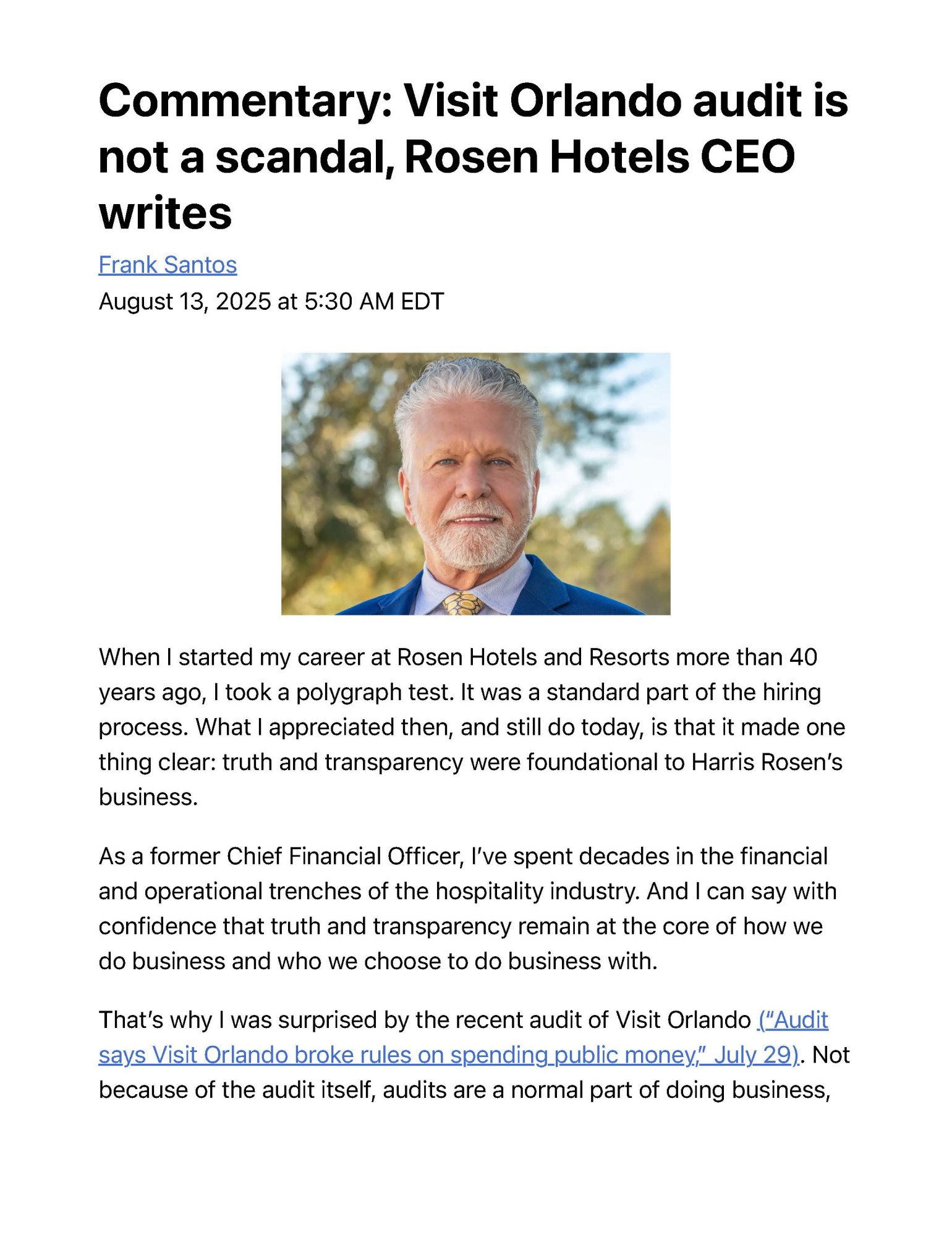Click the paragraph starting "When I started"

(x=472, y=727)
